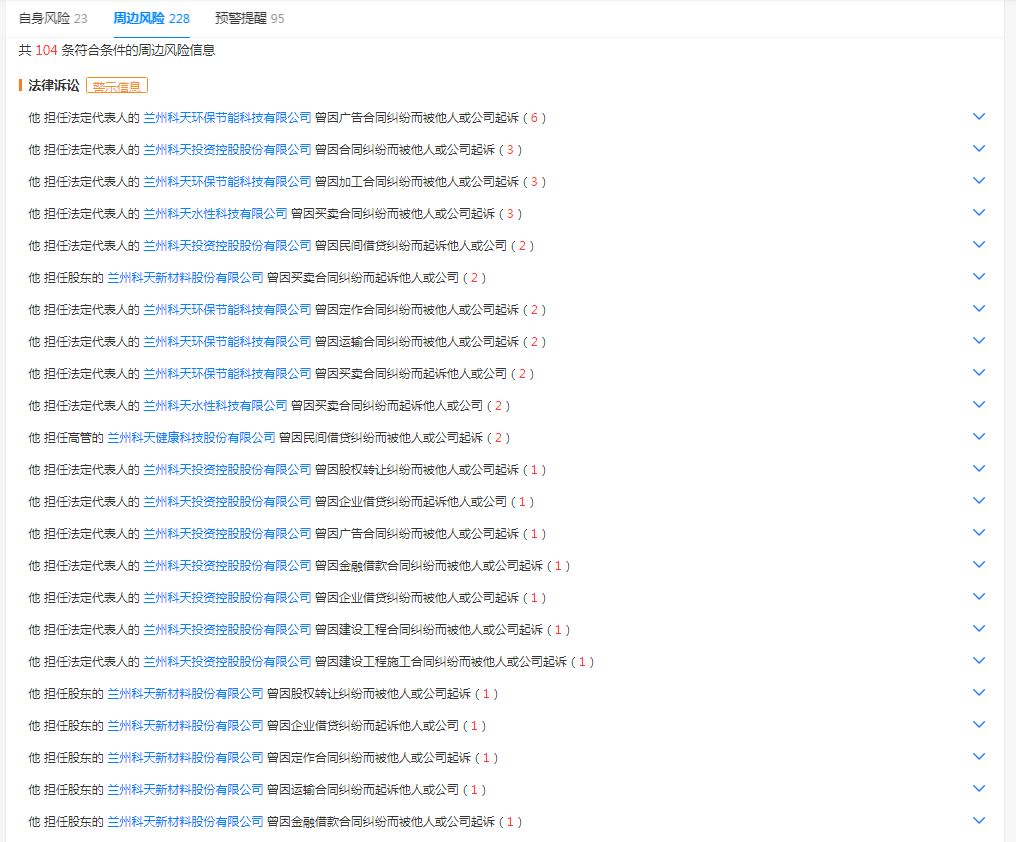
Task: Open 兰州科天环保节能科技有限公司 link in 广告合同纠纷 row
Action: [227, 117]
